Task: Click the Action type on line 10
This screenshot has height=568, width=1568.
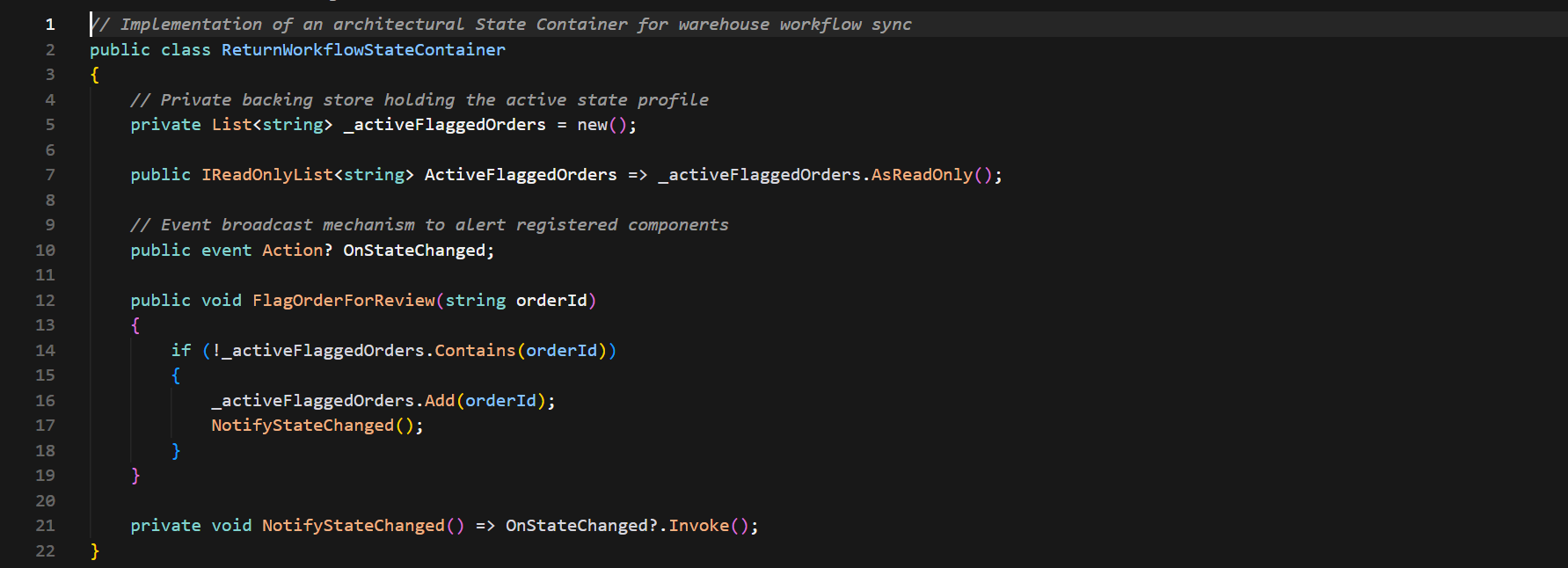Action: 292,251
